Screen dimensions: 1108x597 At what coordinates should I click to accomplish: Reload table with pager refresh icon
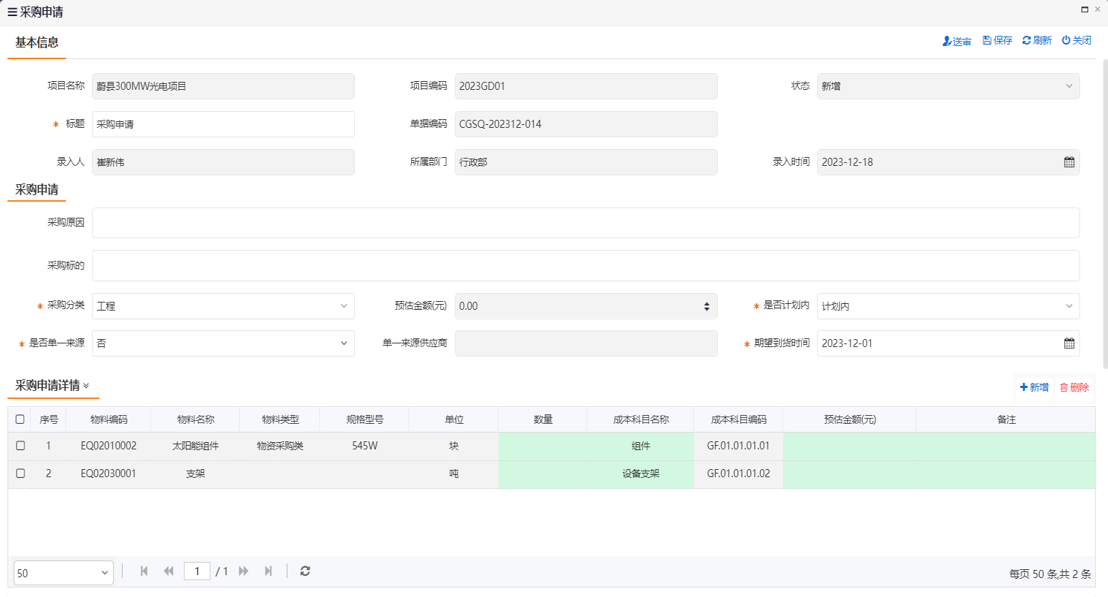pyautogui.click(x=305, y=571)
